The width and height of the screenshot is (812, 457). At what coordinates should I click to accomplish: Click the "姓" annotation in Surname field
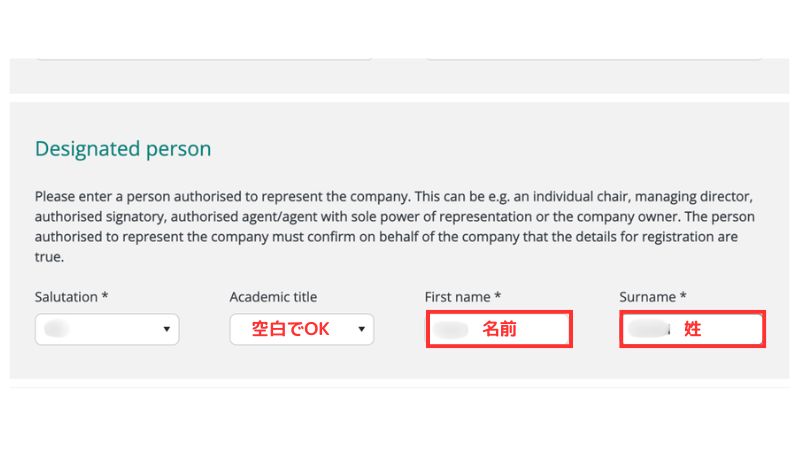click(x=692, y=329)
